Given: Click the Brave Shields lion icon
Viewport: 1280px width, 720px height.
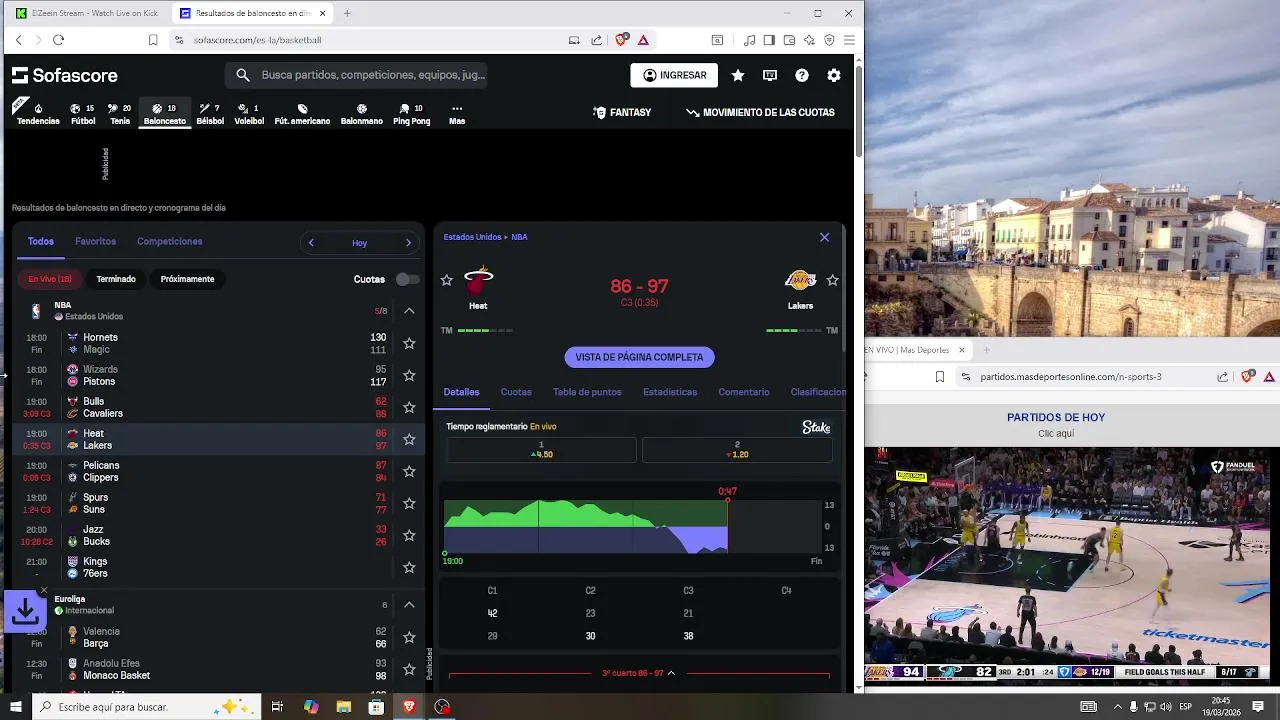Looking at the screenshot, I should 621,40.
